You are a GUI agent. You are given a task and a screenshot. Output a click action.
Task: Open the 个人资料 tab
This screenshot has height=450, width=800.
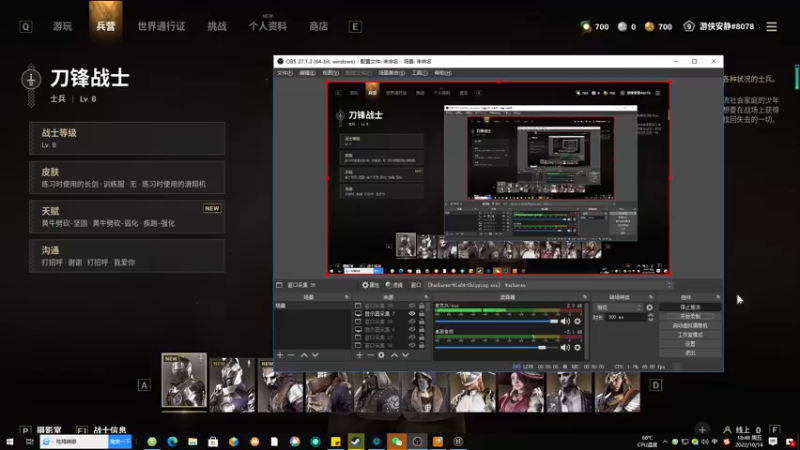tap(268, 27)
